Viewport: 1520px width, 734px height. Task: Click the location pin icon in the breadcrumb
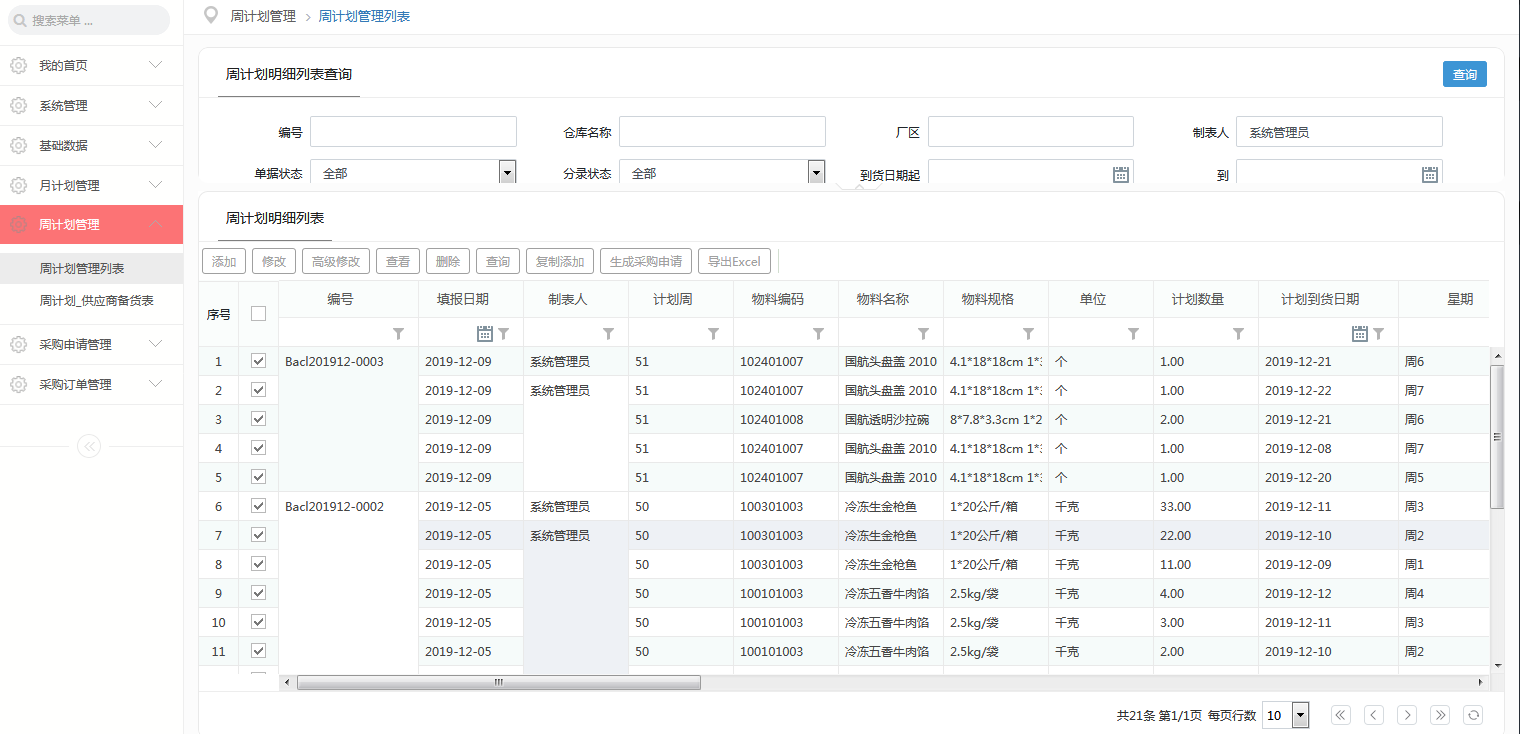(x=210, y=15)
